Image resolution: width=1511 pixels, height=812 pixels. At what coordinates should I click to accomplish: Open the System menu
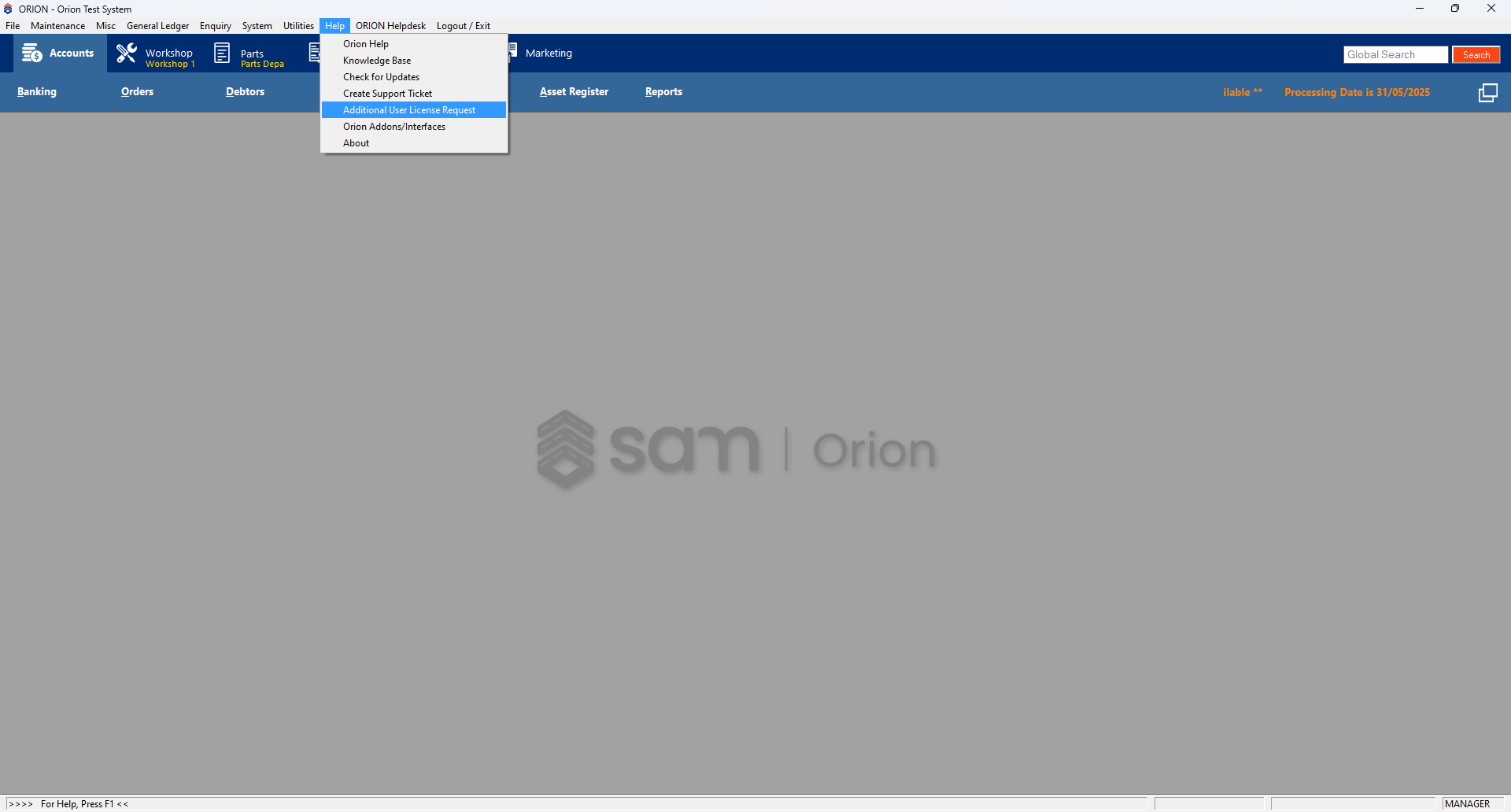pos(257,25)
